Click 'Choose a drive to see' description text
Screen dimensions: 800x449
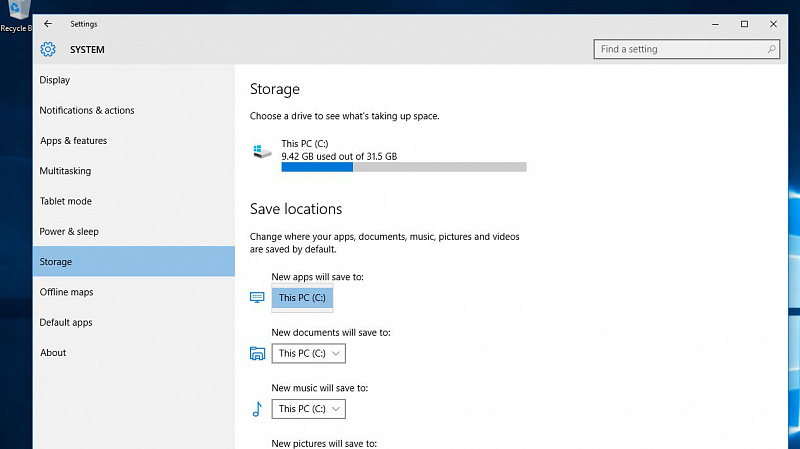tap(344, 116)
